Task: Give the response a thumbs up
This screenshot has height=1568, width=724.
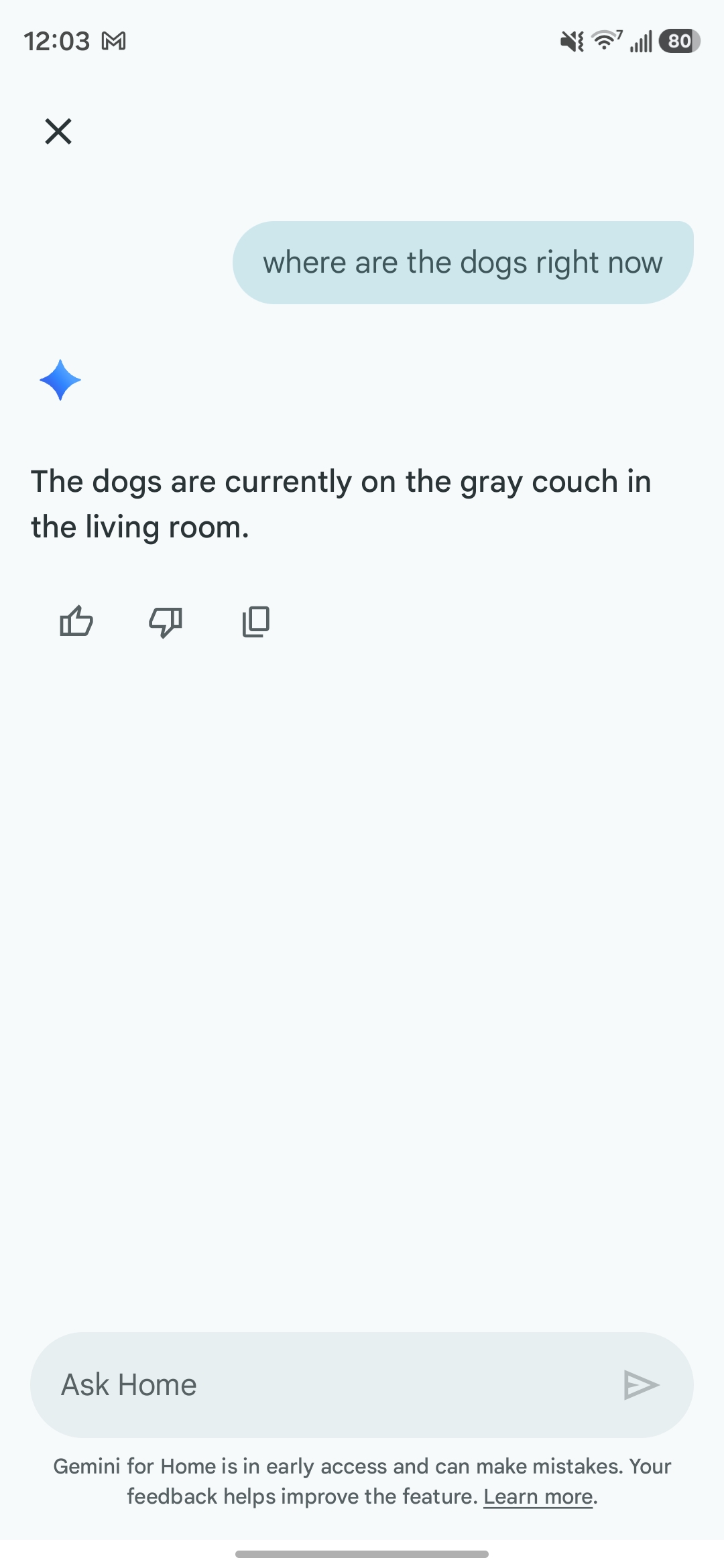Action: click(76, 621)
